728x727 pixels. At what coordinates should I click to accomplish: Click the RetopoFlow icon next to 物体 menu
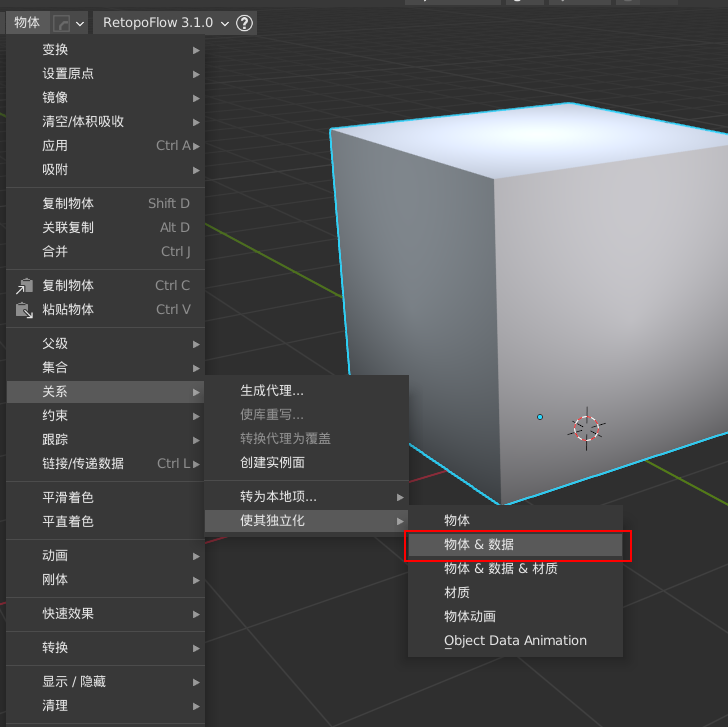tap(61, 23)
